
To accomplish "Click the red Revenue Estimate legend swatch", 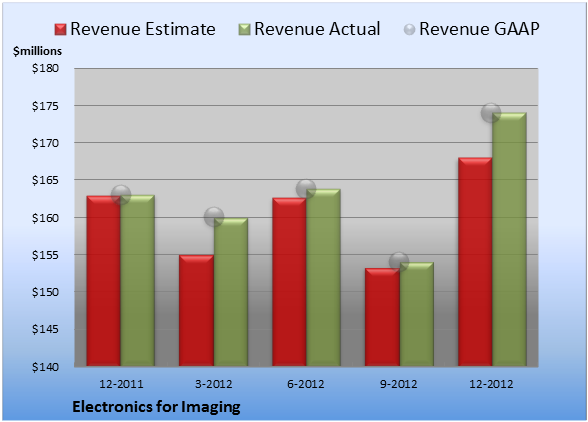I will pyautogui.click(x=60, y=30).
